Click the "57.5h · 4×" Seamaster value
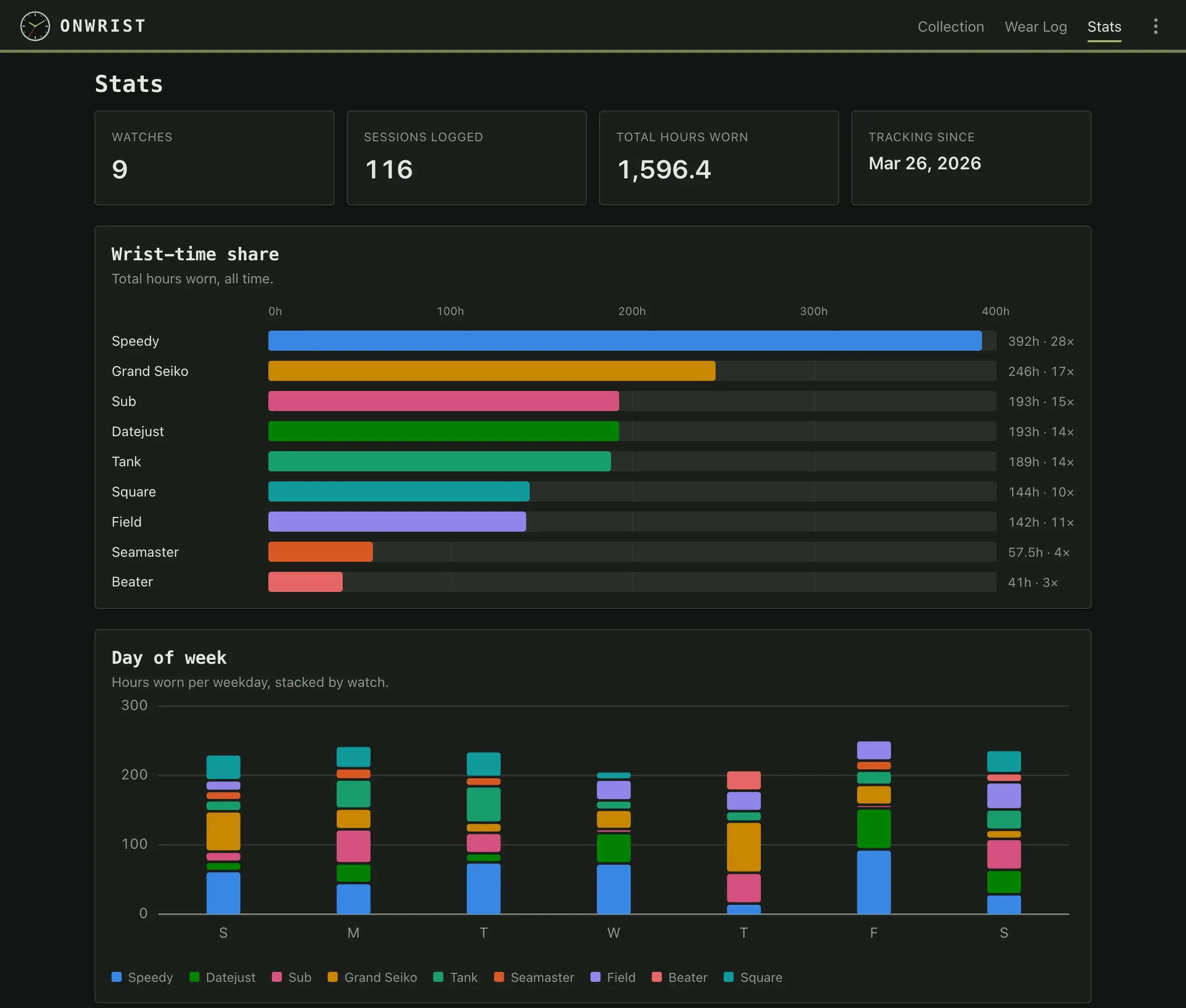This screenshot has height=1008, width=1186. (x=1039, y=553)
